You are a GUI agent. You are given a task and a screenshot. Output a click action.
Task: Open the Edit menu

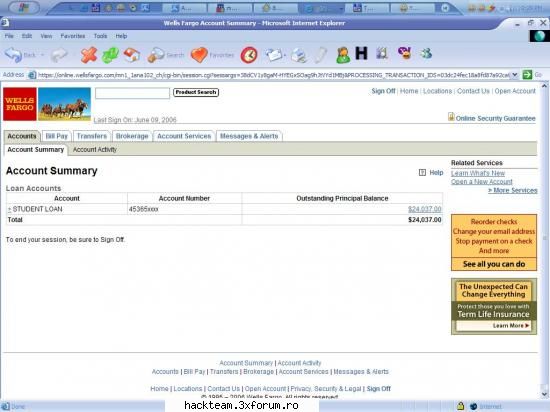[x=27, y=36]
